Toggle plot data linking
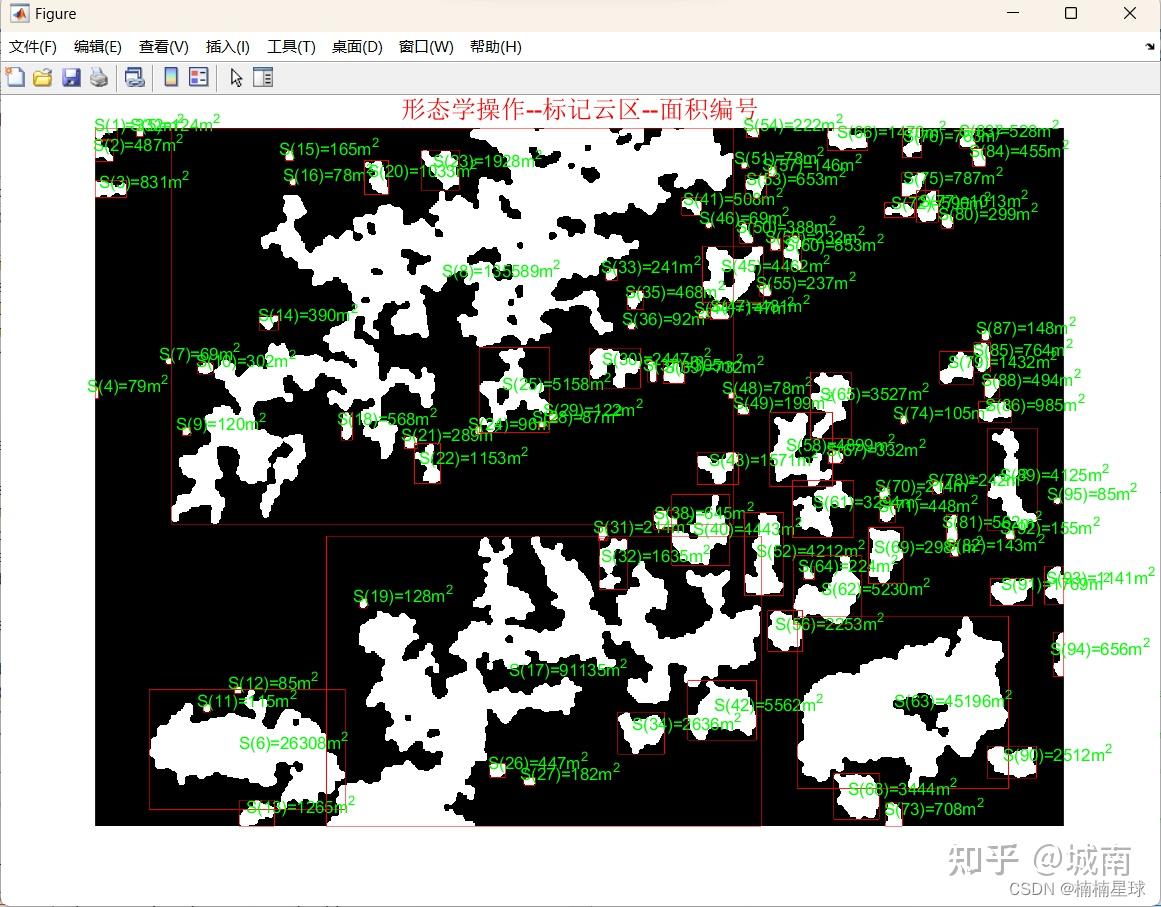The width and height of the screenshot is (1161, 907). (134, 77)
